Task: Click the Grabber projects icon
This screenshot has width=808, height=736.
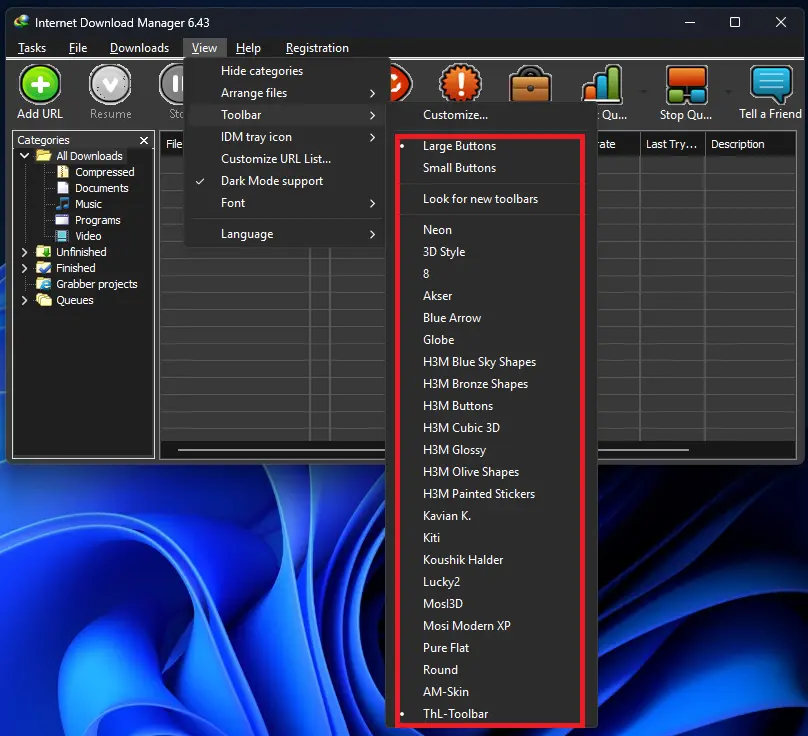Action: [x=44, y=283]
